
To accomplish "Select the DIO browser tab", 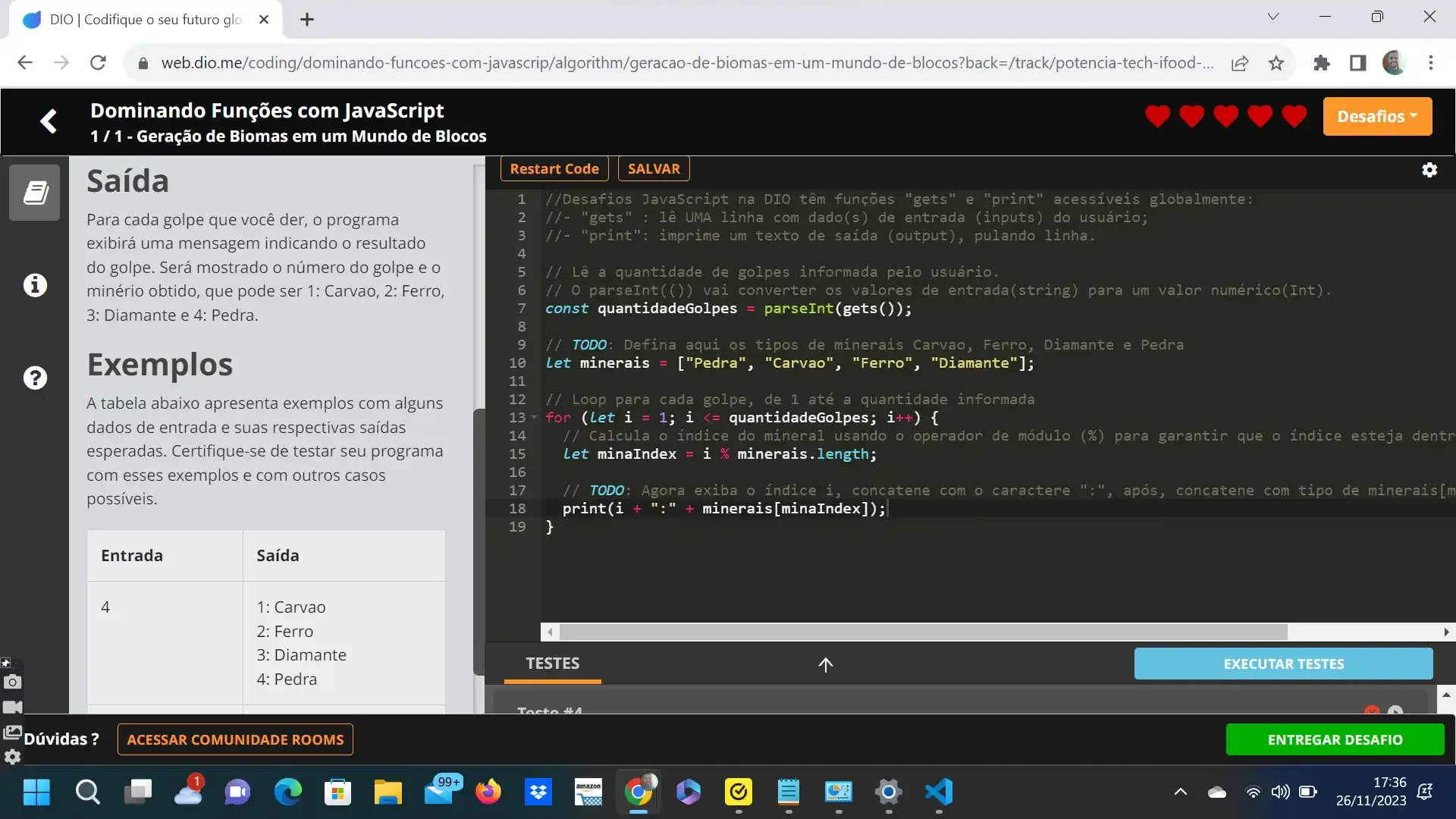I will [x=146, y=20].
